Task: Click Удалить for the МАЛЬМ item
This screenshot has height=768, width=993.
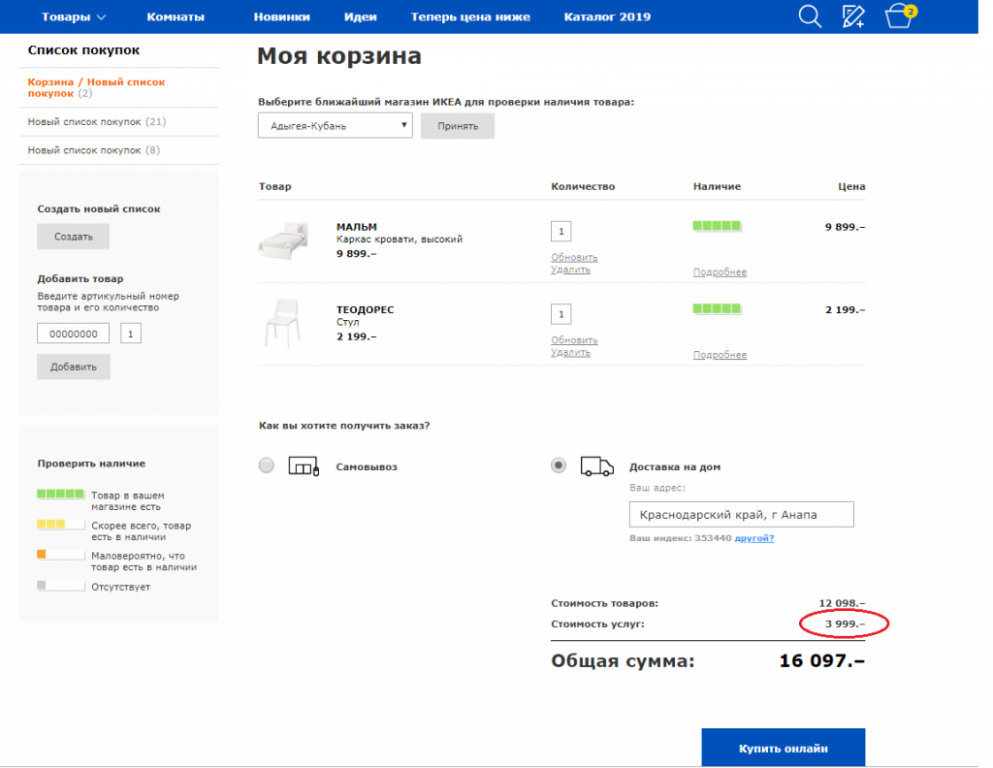Action: [571, 270]
